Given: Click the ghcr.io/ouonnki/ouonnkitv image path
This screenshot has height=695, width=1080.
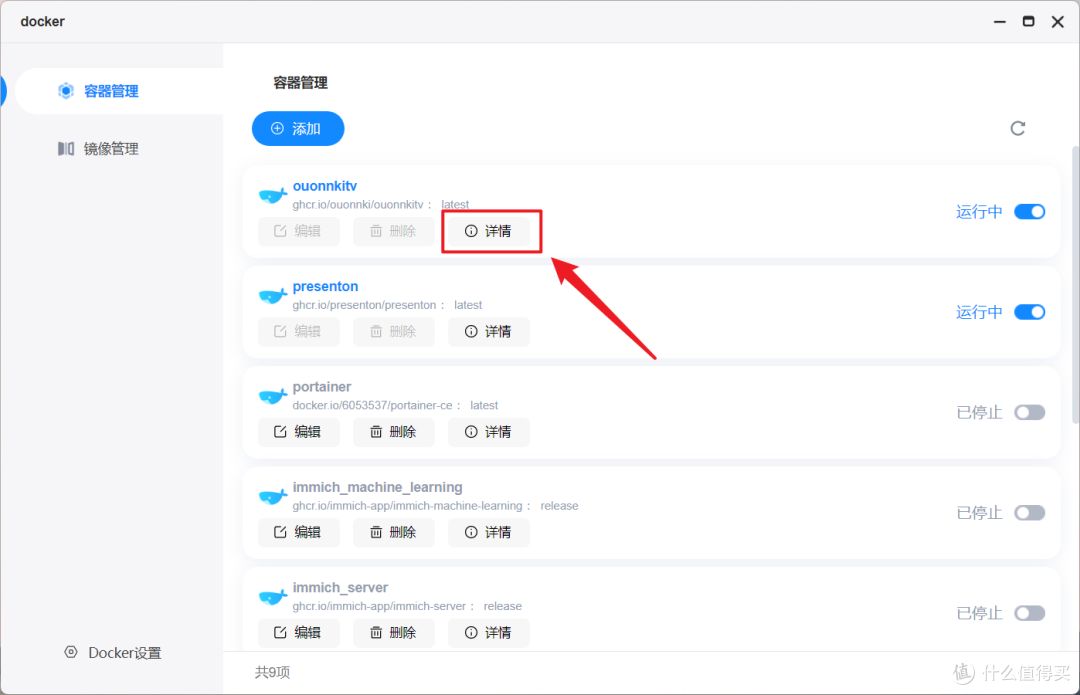Looking at the screenshot, I should (357, 205).
